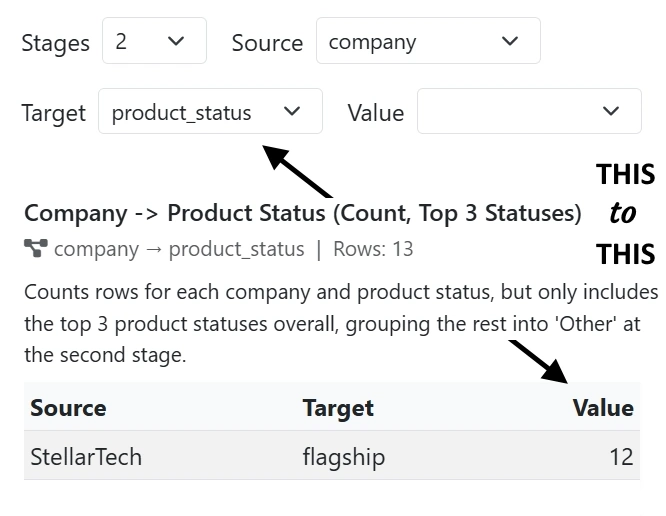Image resolution: width=666 pixels, height=516 pixels.
Task: Click the Source column header
Action: click(68, 408)
